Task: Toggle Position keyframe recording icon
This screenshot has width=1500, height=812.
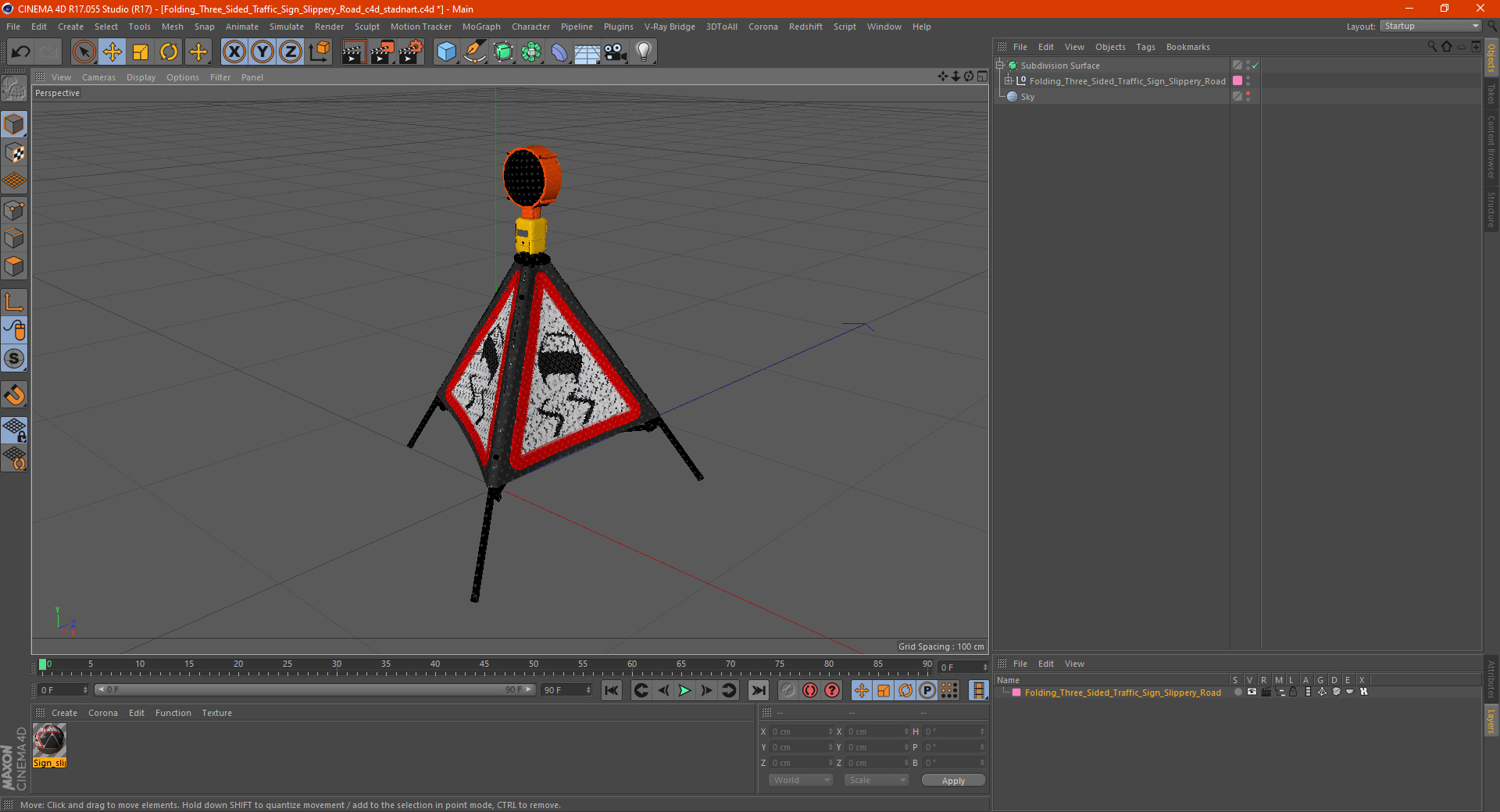Action: tap(861, 690)
